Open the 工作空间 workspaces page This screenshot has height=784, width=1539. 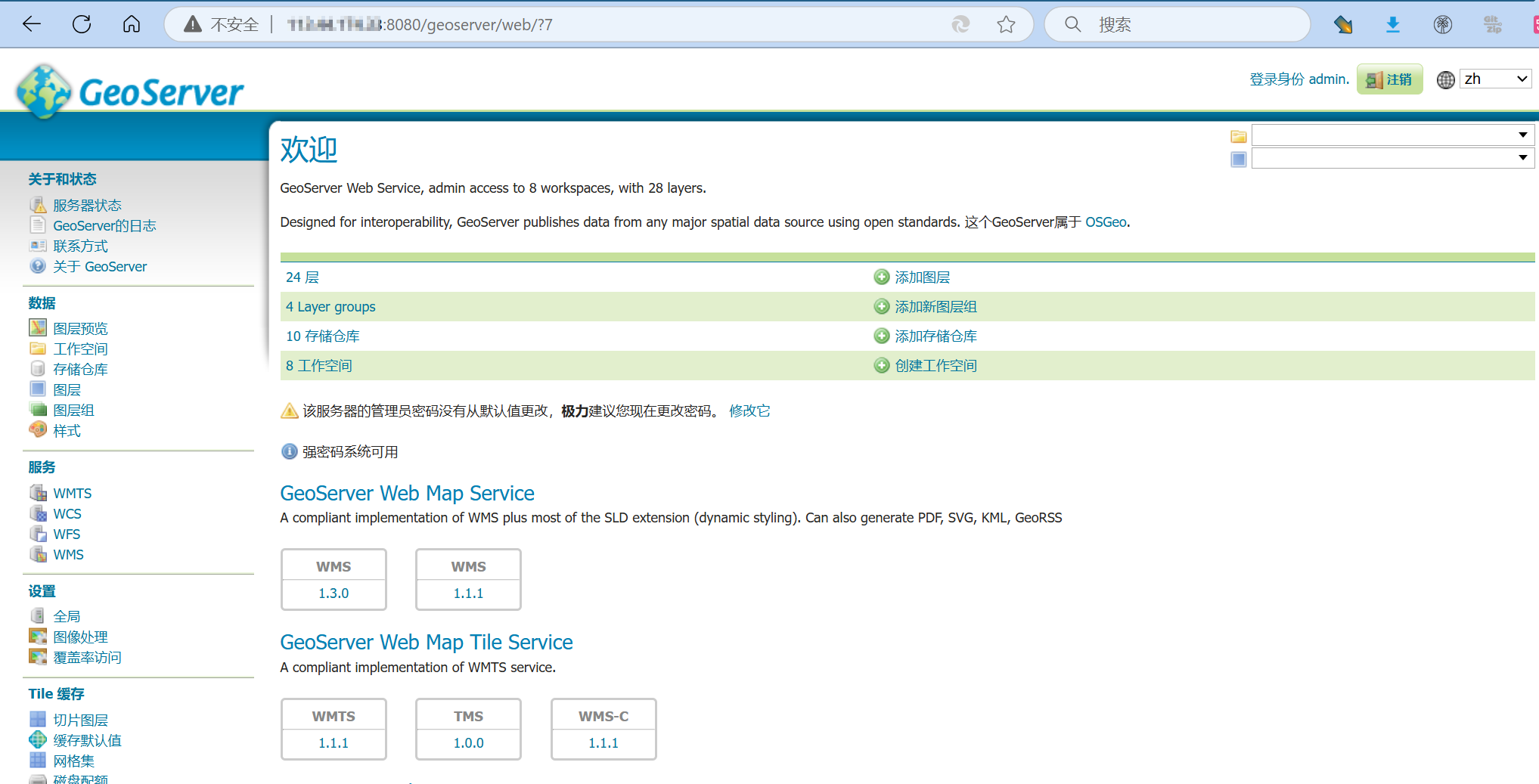pos(80,349)
